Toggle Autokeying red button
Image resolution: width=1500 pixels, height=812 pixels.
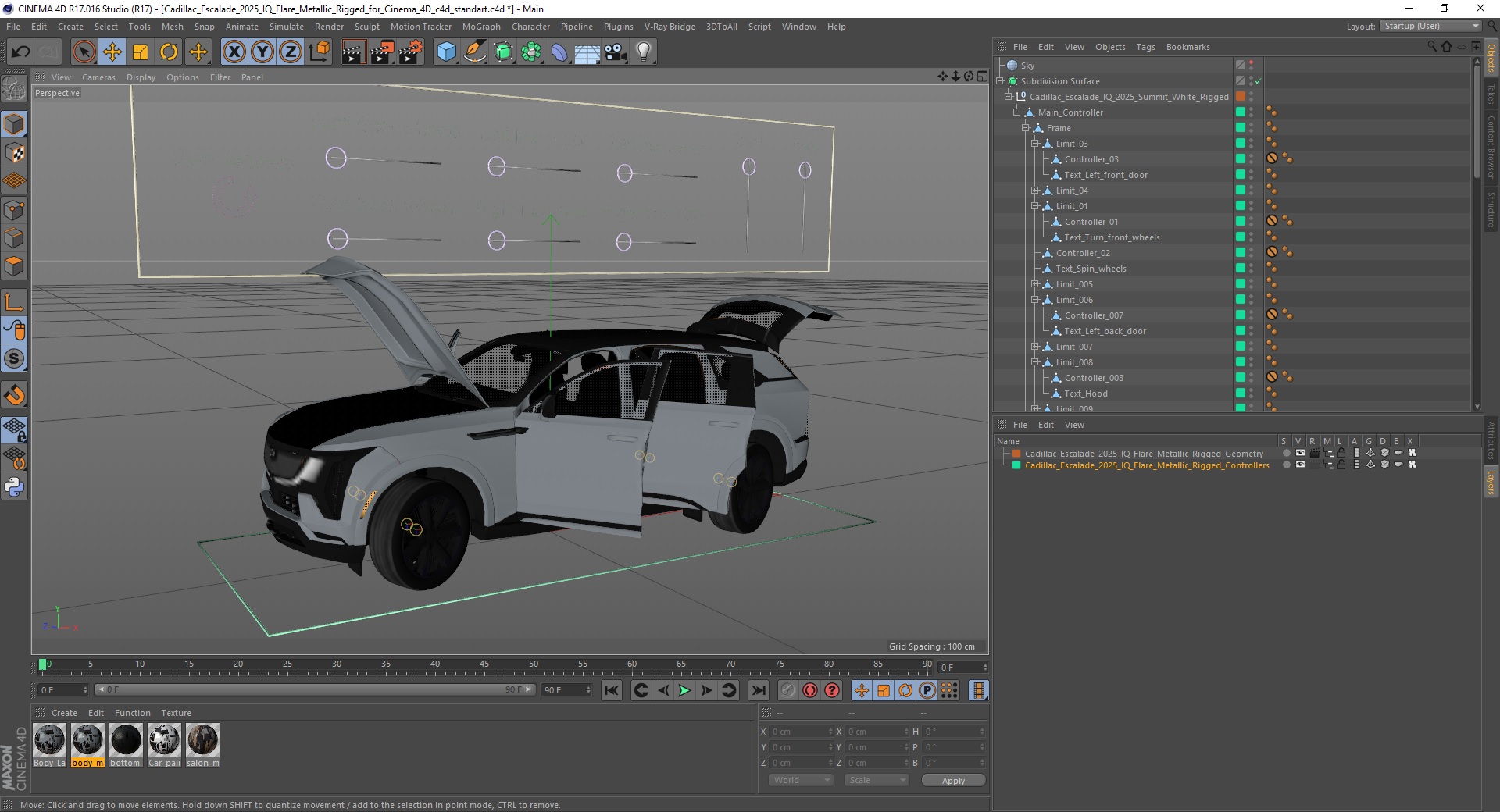(810, 690)
